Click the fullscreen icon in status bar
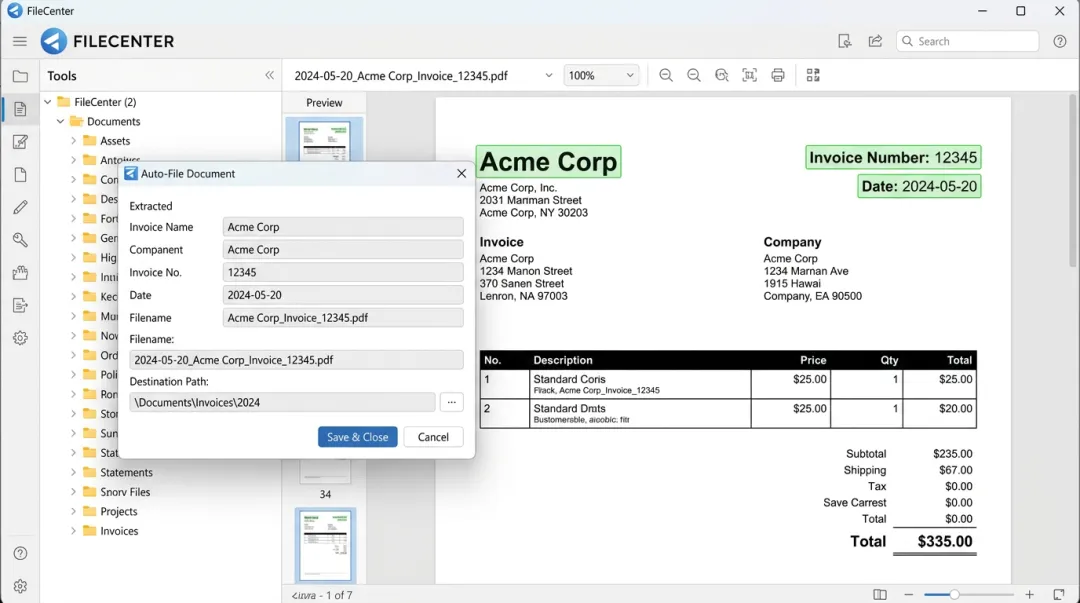Viewport: 1080px width, 603px height. click(x=1059, y=594)
